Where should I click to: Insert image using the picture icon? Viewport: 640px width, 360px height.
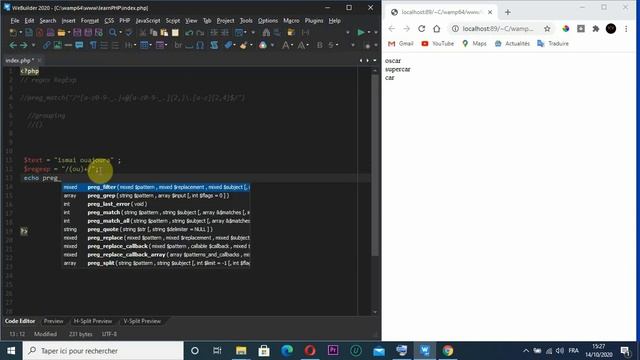click(x=58, y=45)
